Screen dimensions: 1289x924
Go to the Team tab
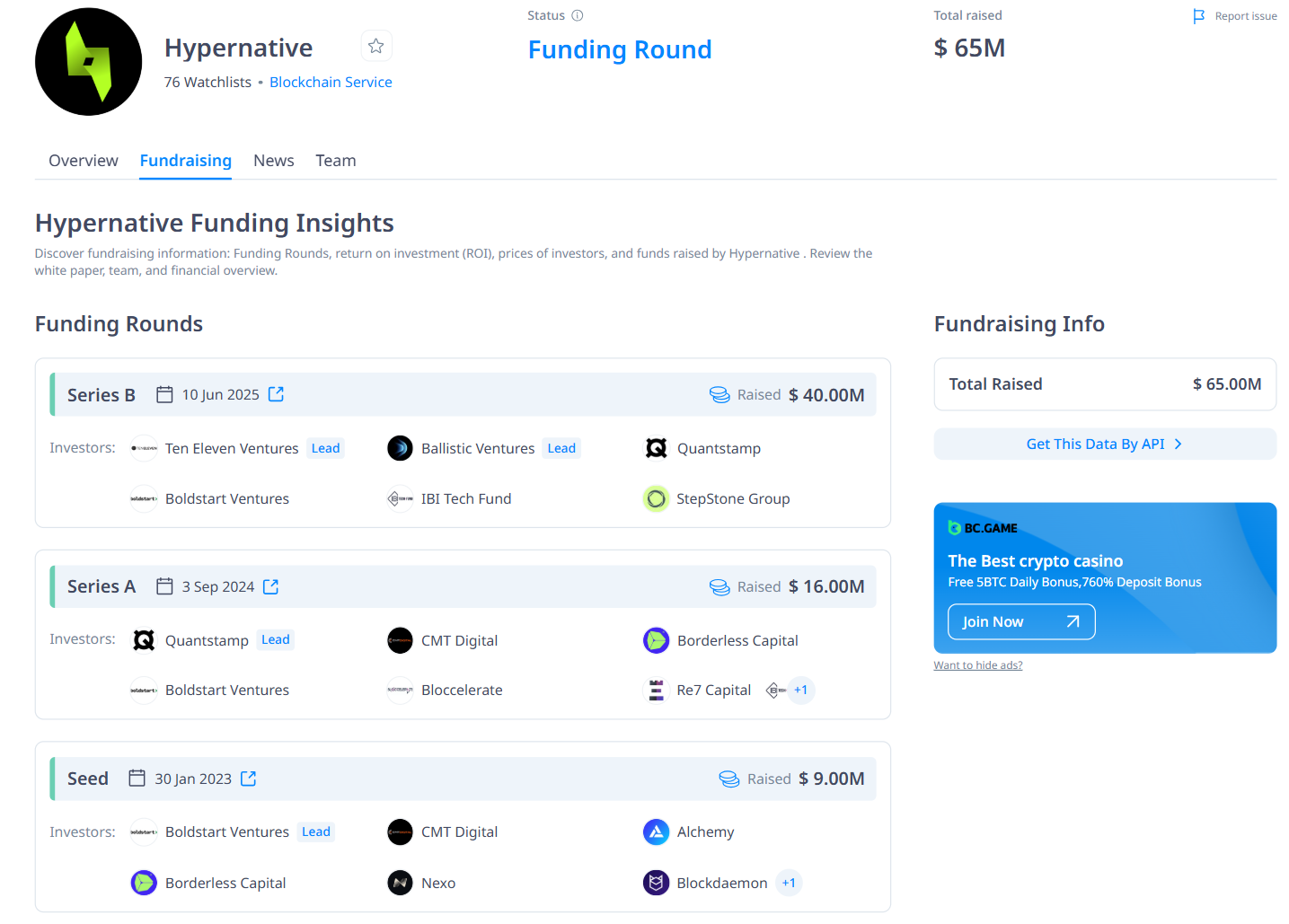[336, 161]
